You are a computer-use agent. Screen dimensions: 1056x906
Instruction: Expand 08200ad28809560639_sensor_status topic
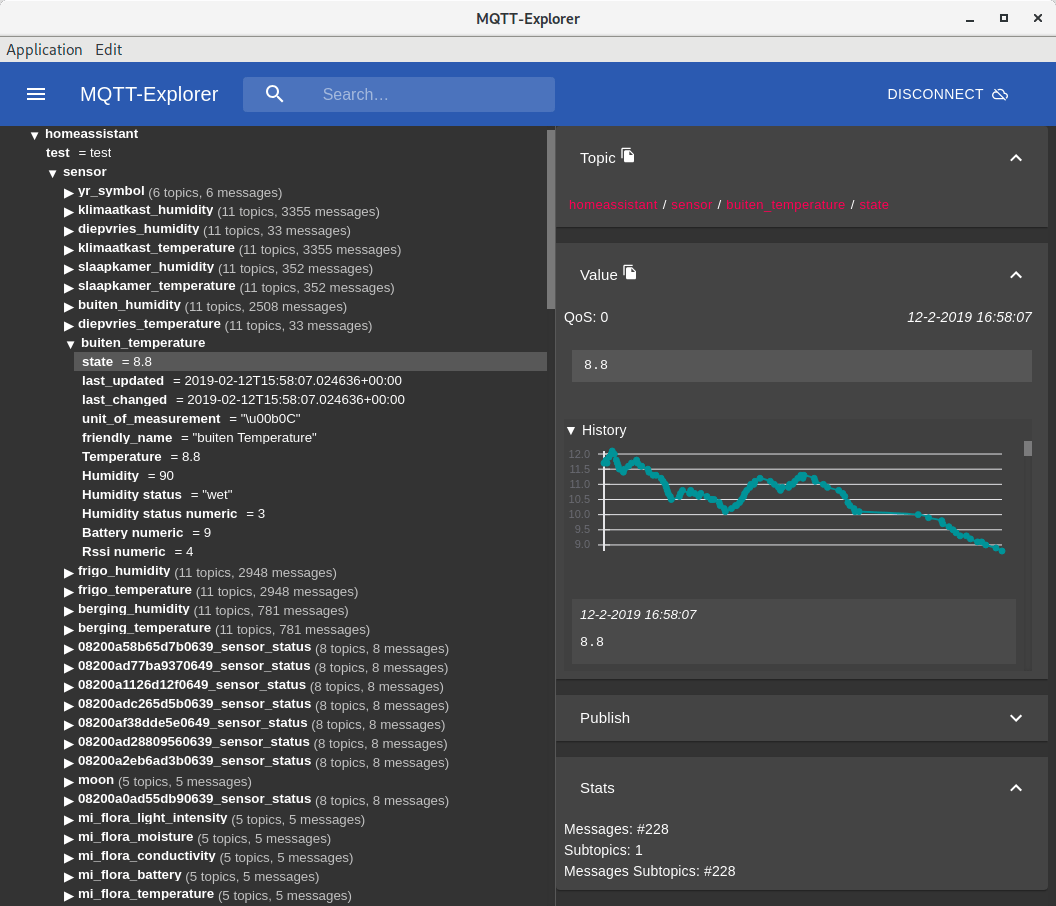[x=69, y=744]
